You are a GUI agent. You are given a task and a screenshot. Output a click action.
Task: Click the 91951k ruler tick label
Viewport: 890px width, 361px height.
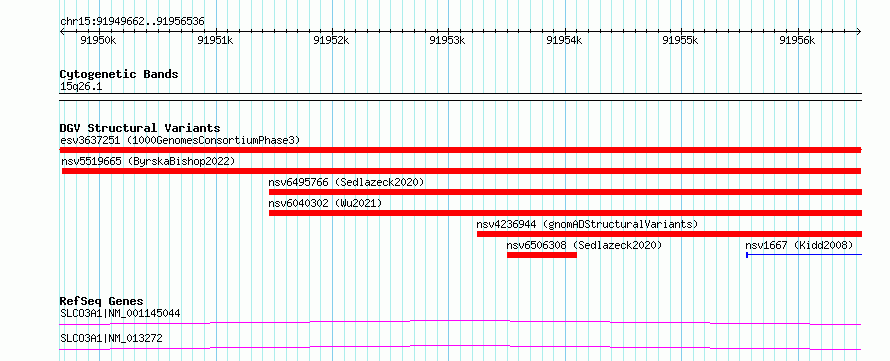click(215, 40)
